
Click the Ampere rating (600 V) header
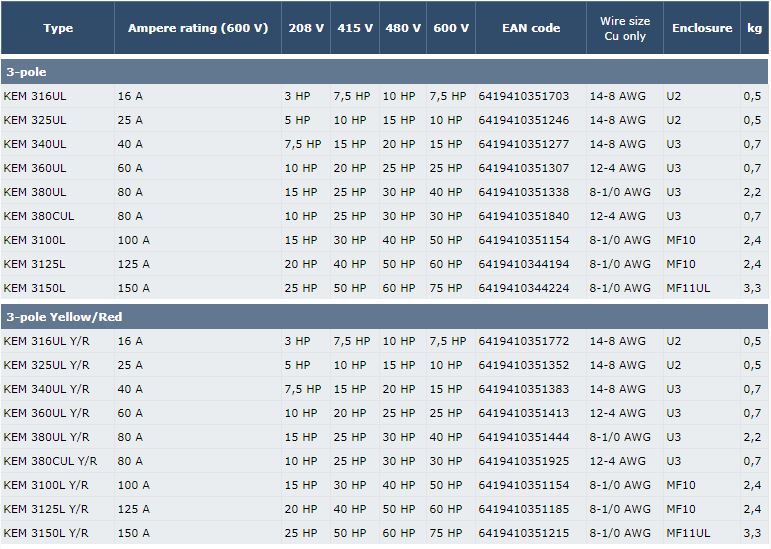198,28
